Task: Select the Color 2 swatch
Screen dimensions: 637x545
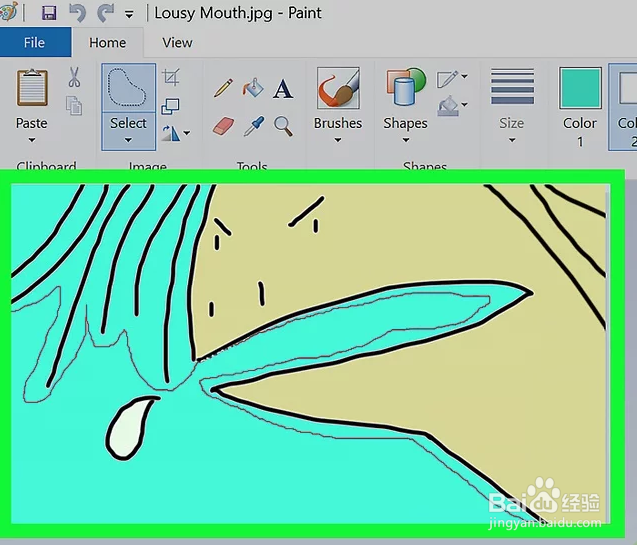Action: [x=627, y=88]
